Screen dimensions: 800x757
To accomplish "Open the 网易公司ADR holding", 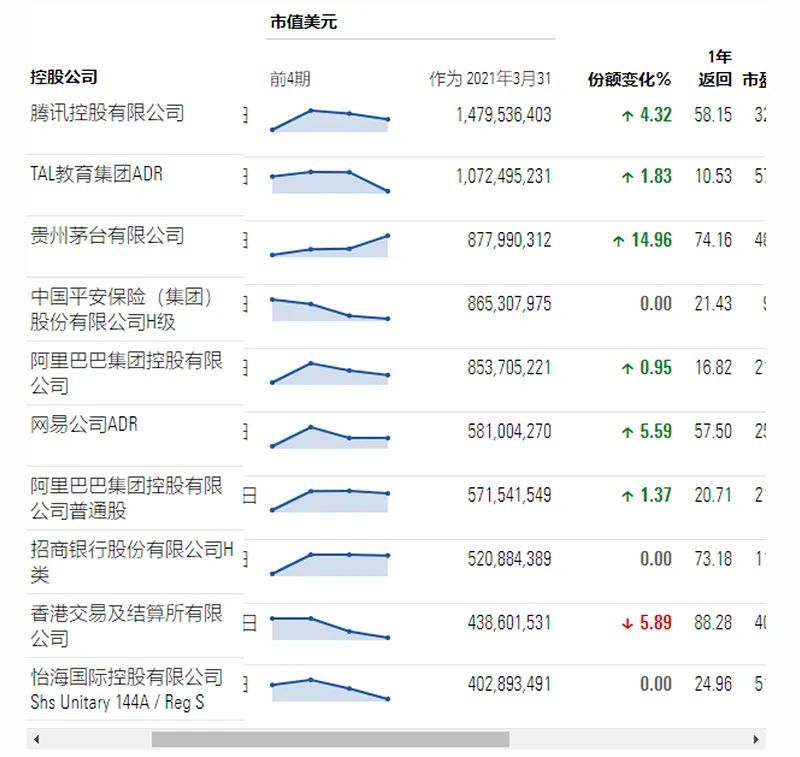I will pyautogui.click(x=84, y=424).
